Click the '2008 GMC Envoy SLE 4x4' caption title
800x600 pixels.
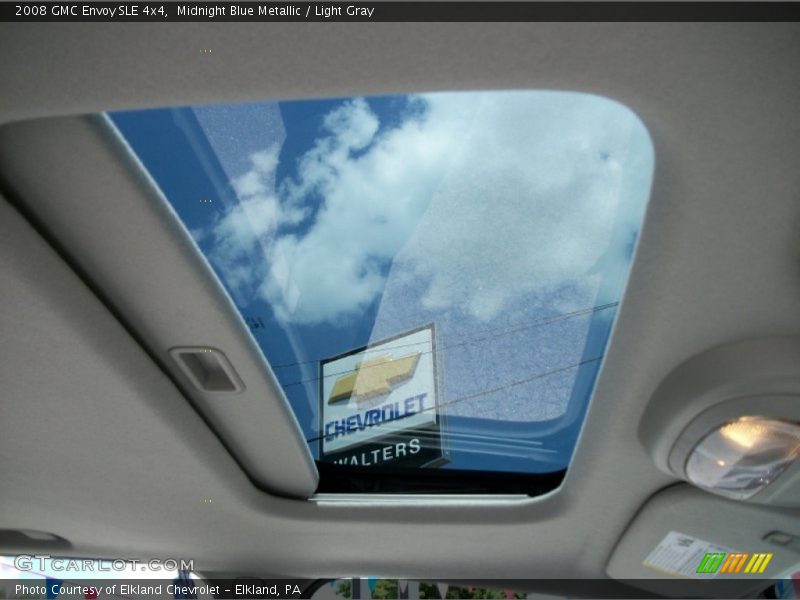91,11
